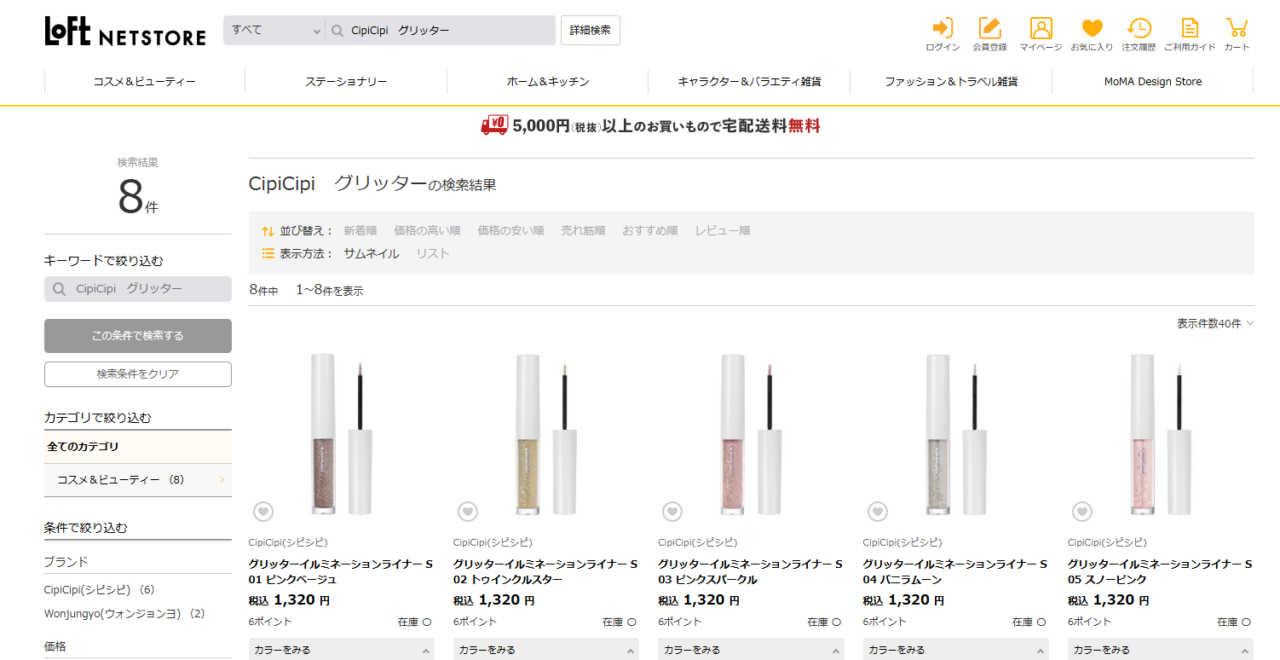Click 検索条件をクリア button
The height and width of the screenshot is (660, 1280).
tap(138, 374)
